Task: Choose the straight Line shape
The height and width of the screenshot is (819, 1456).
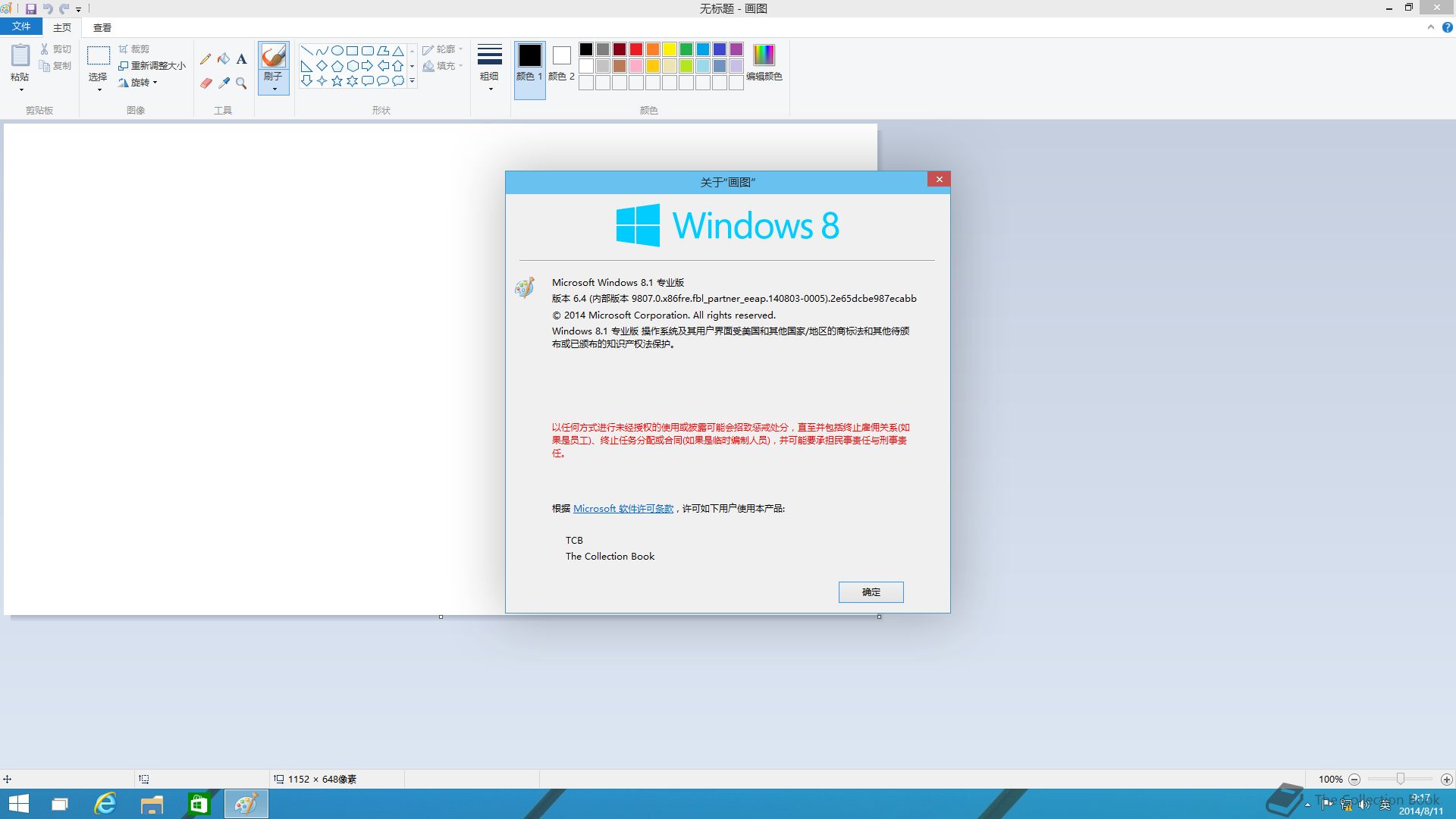Action: pos(306,51)
